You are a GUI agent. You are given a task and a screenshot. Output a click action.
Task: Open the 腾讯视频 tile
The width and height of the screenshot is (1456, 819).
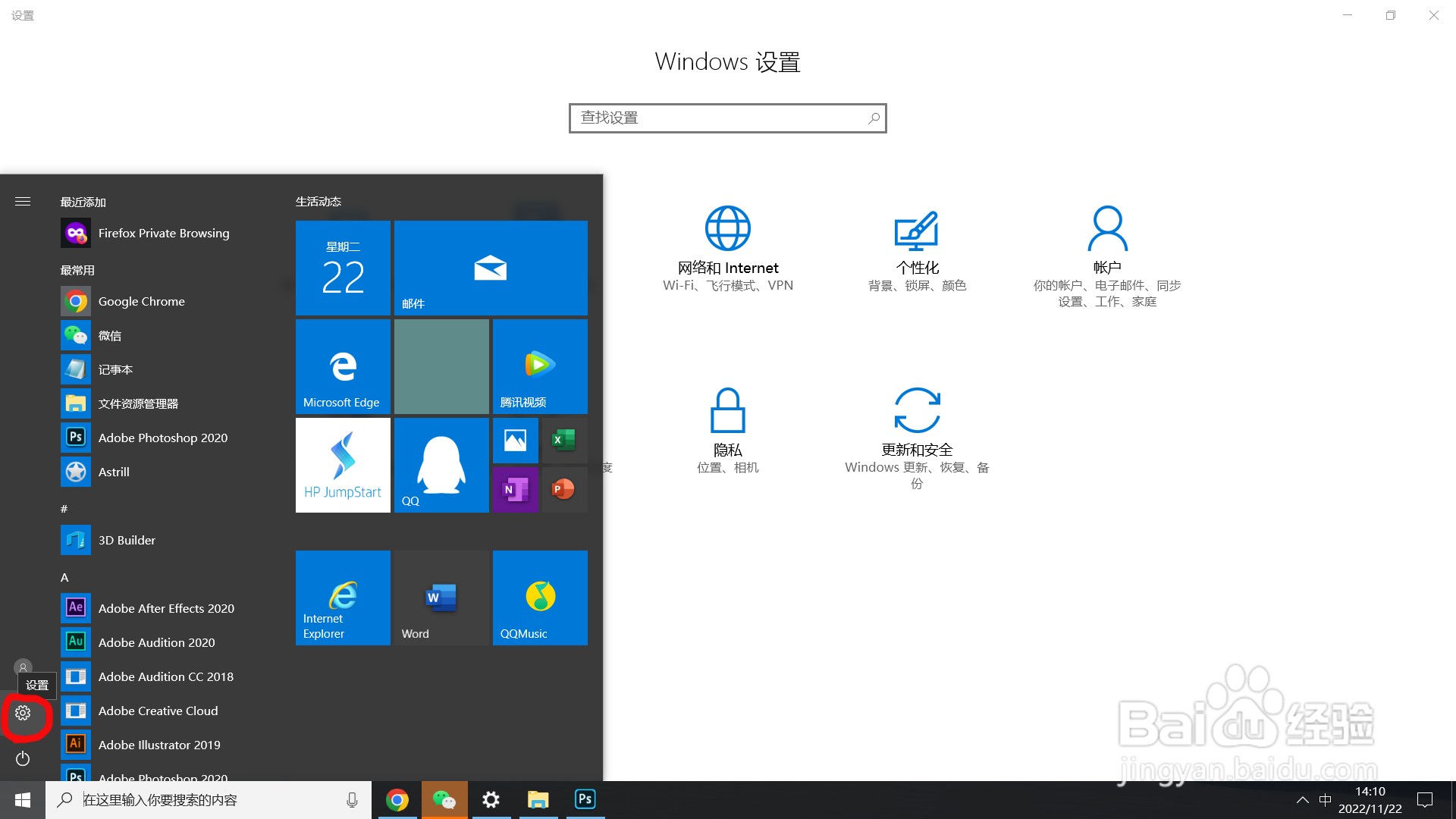540,366
